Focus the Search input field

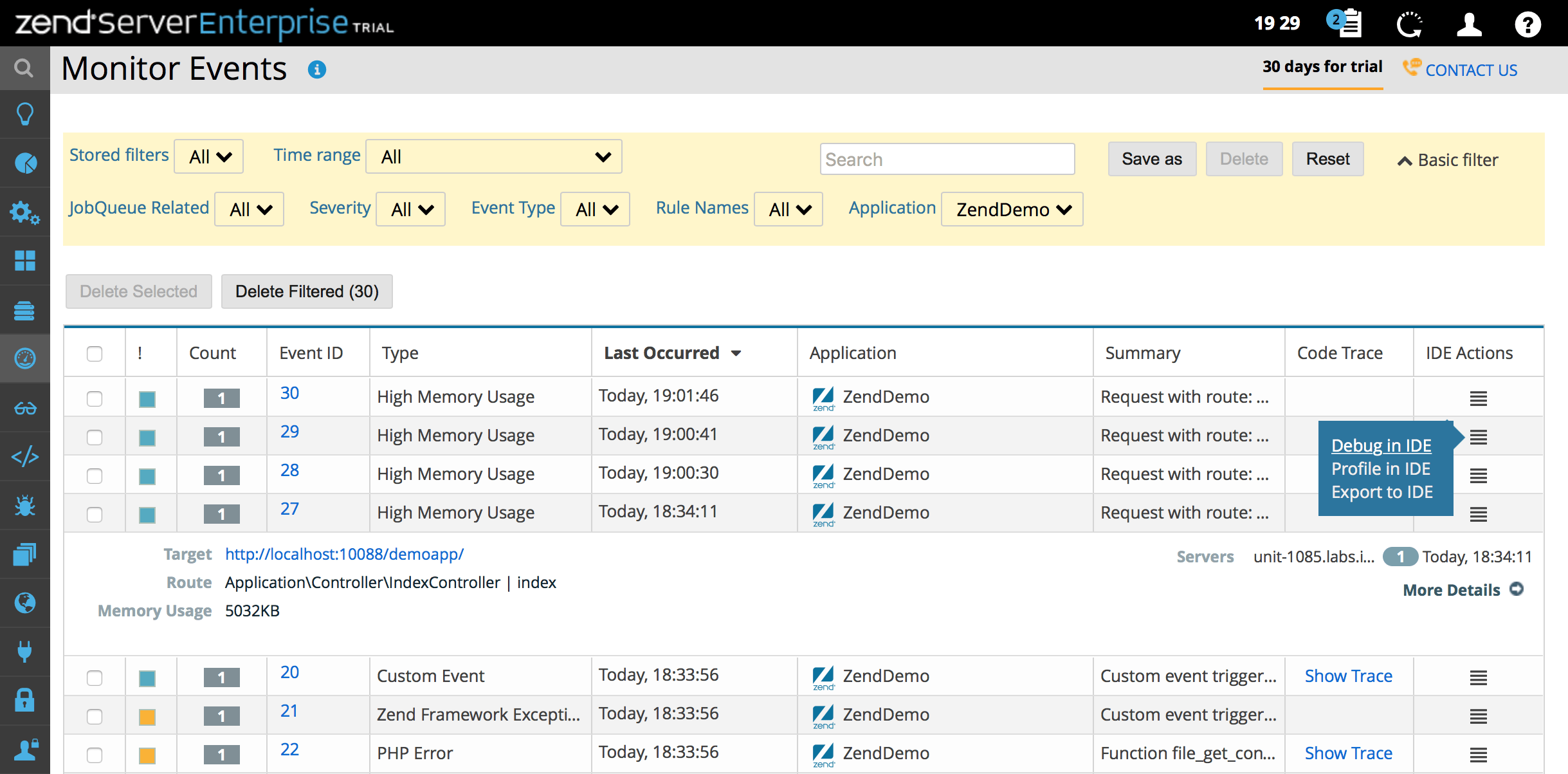tap(947, 159)
